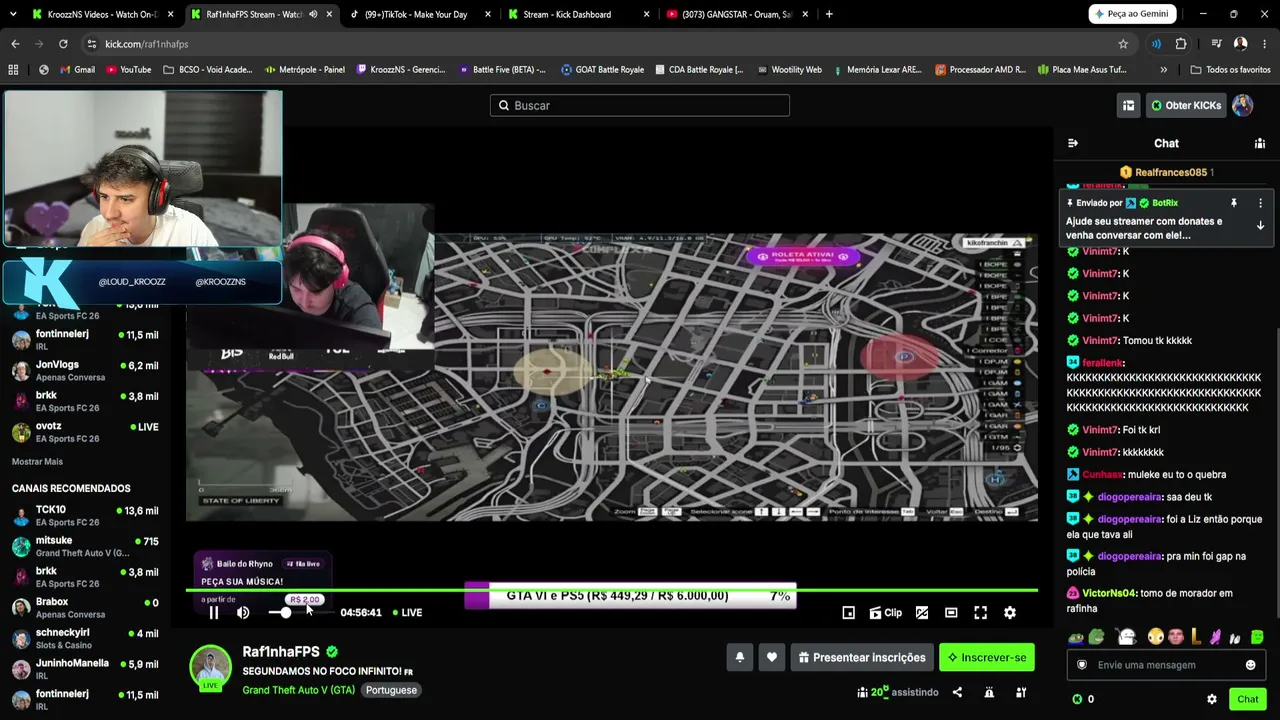1280x720 pixels.
Task: Type in Envie uma mensagem field
Action: [1165, 665]
